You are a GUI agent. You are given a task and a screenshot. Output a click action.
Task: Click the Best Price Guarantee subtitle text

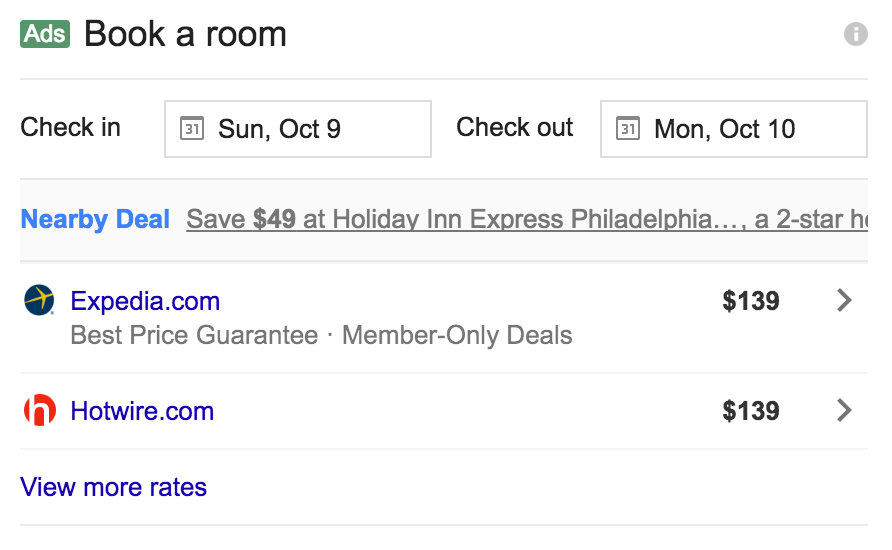tap(194, 335)
